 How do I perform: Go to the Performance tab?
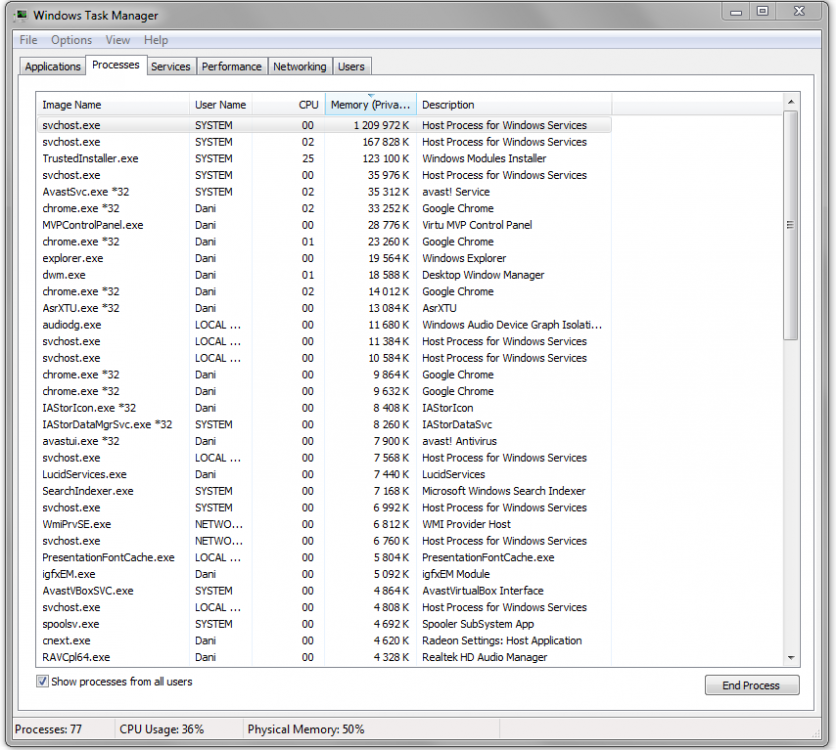click(x=231, y=67)
